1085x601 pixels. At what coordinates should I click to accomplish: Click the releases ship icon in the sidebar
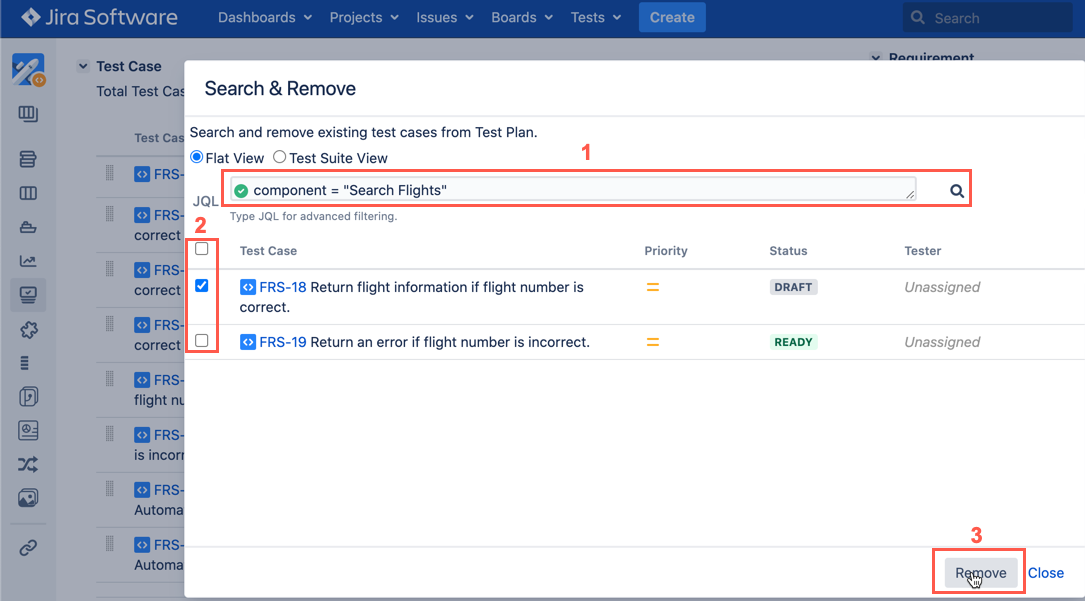pyautogui.click(x=28, y=228)
